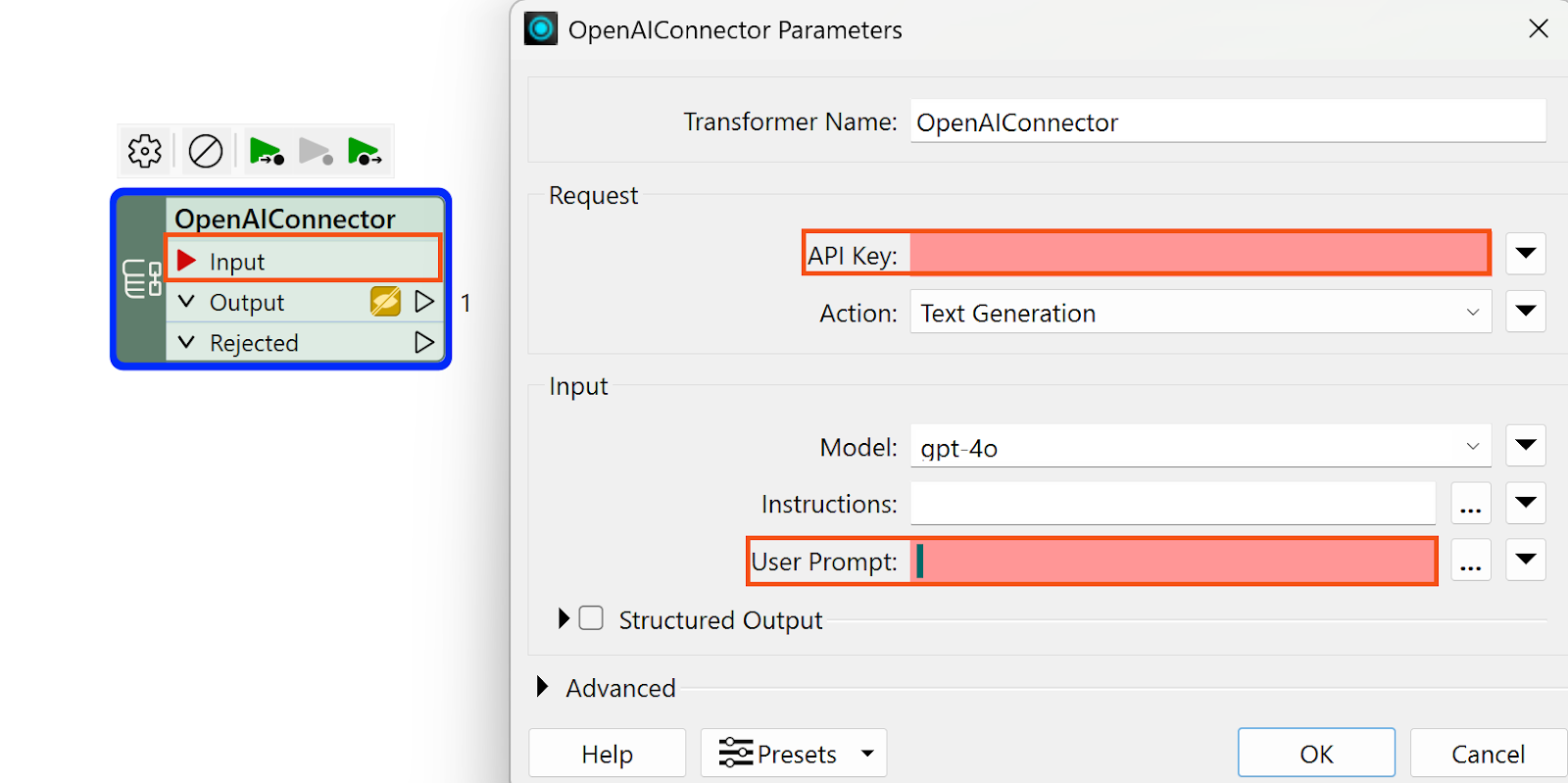The height and width of the screenshot is (783, 1568).
Task: Click the red Input port arrow
Action: [x=186, y=261]
